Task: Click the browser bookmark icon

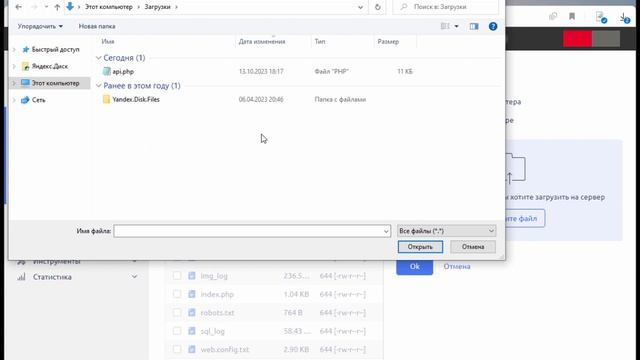Action: [x=572, y=16]
